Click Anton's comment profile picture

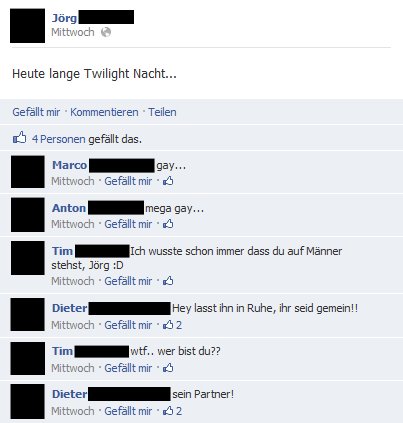[28, 215]
